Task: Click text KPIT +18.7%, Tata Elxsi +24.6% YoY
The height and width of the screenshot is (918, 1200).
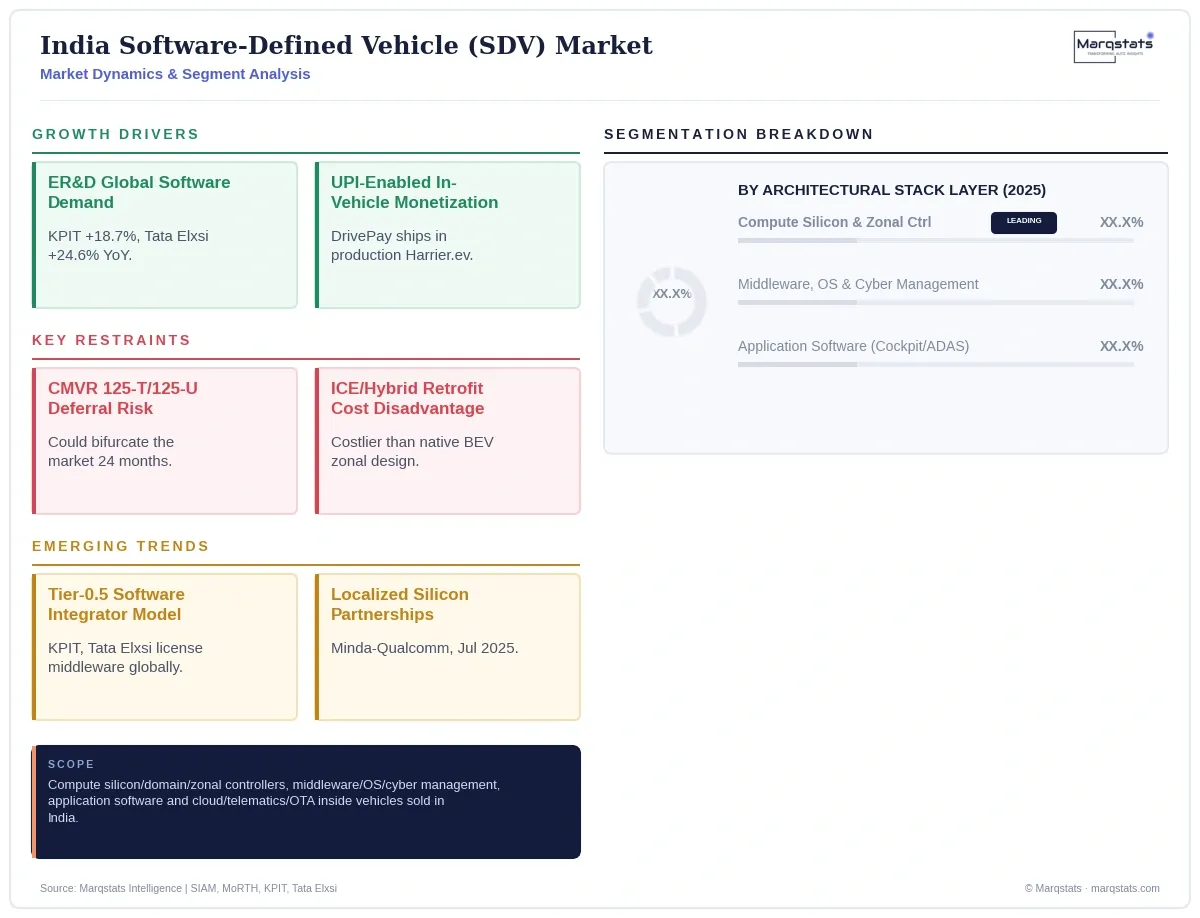Action: [x=128, y=245]
